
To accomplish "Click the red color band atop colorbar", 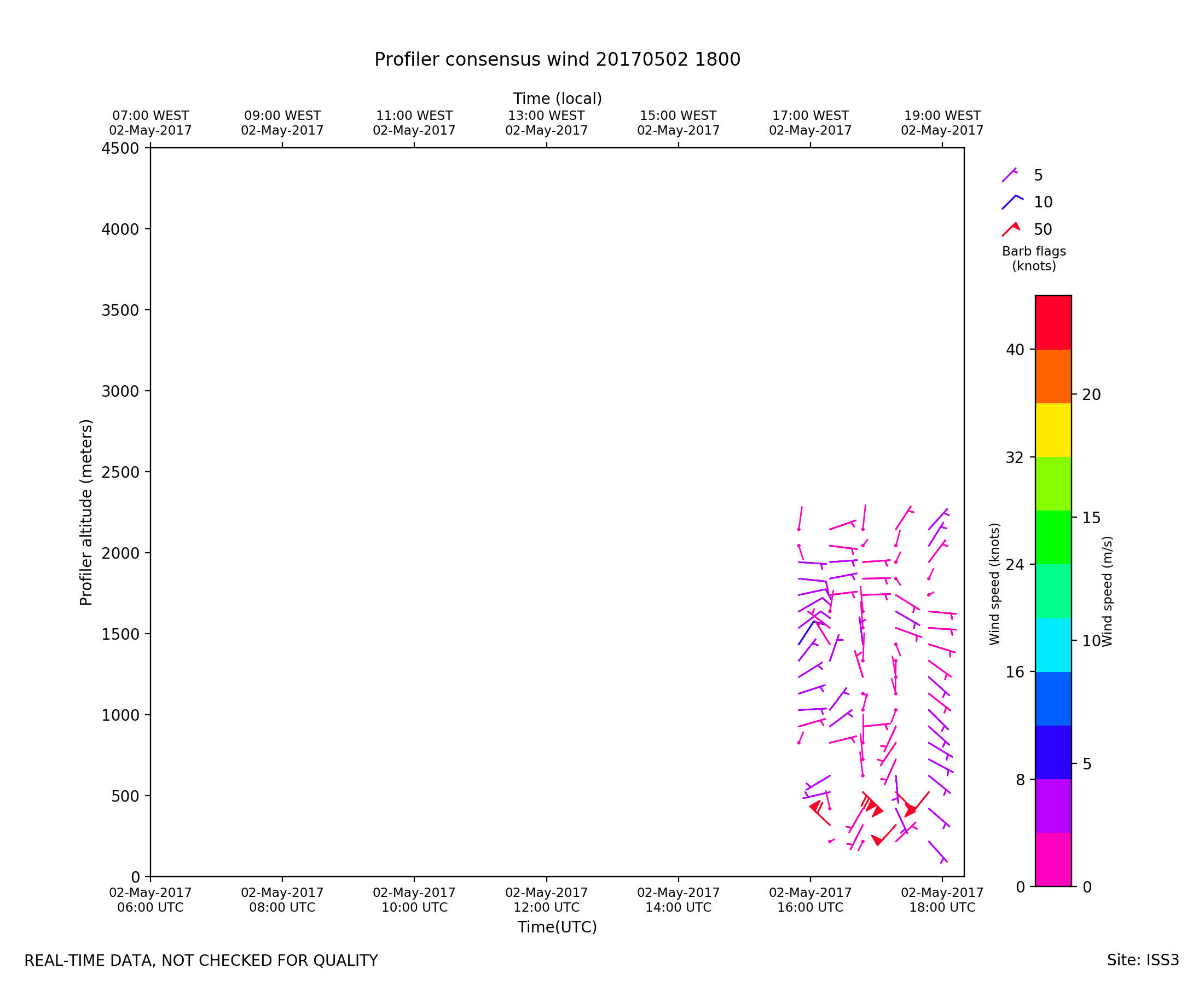I will 1053,322.
